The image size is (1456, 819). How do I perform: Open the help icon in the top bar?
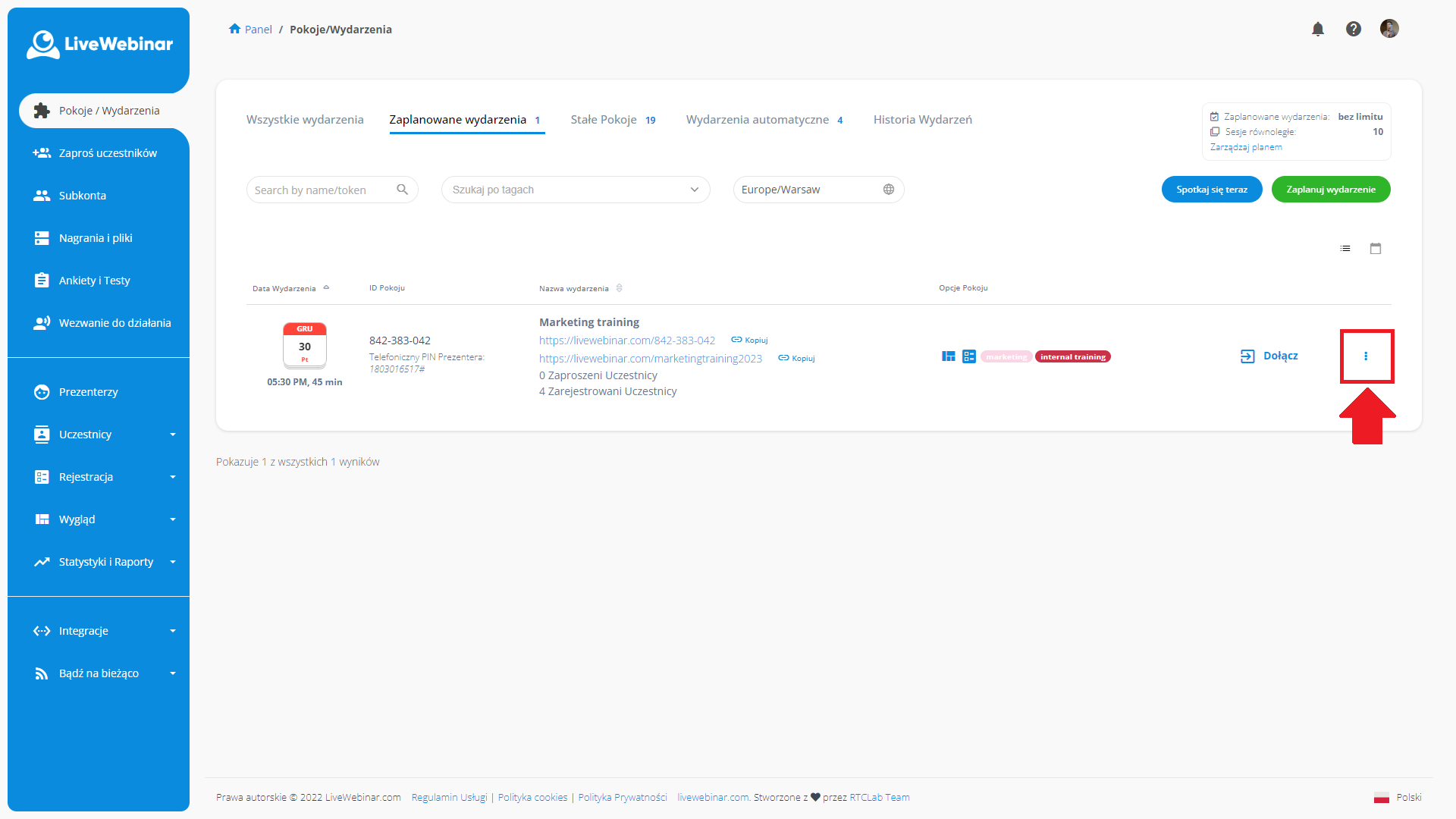click(x=1354, y=29)
